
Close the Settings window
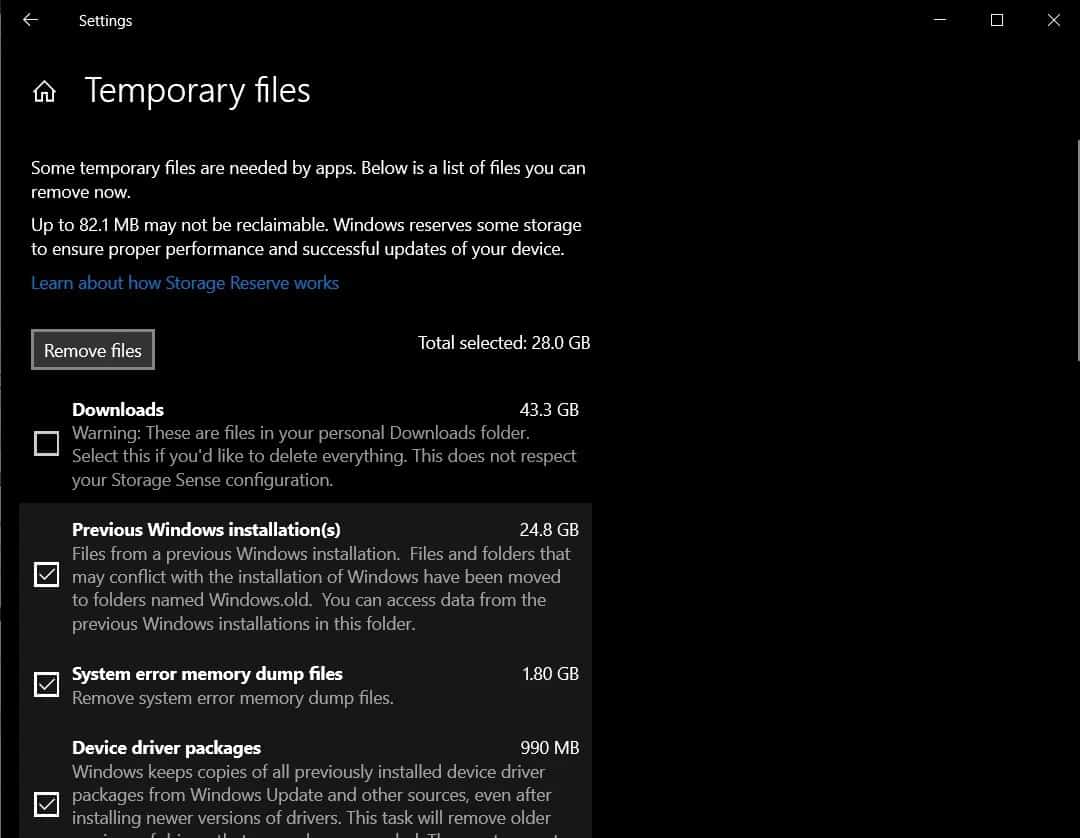1053,20
